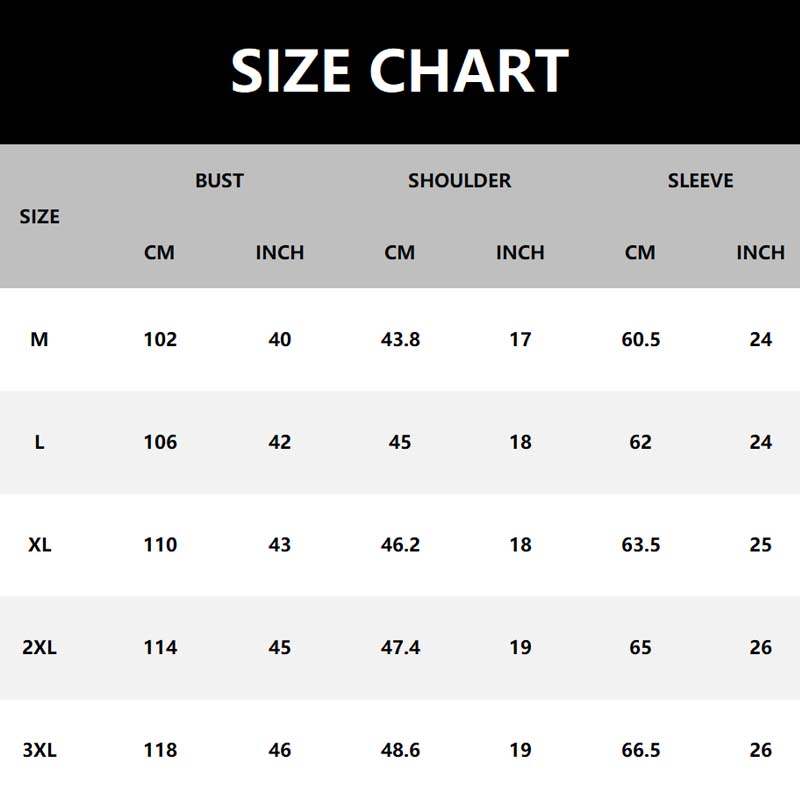Select shoulder value 47.4 for 2XL

[x=400, y=648]
